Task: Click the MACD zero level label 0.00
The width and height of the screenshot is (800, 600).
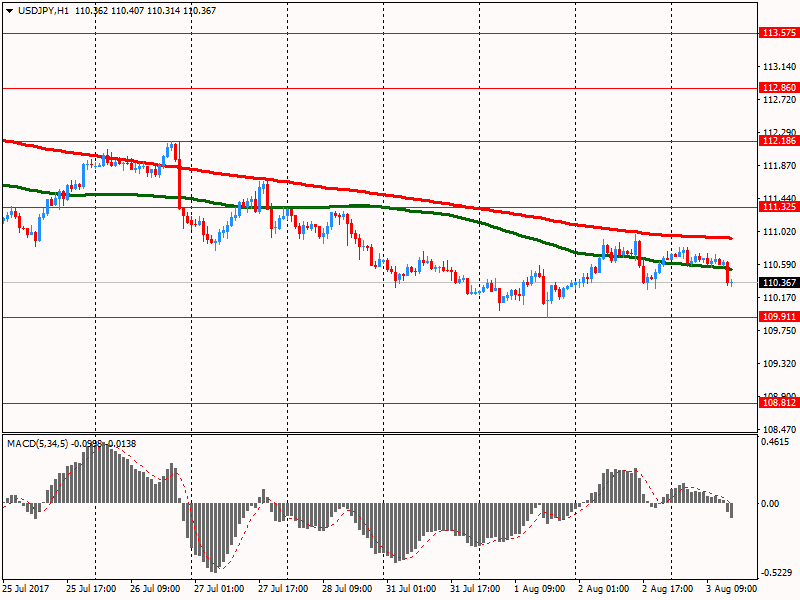Action: [770, 504]
